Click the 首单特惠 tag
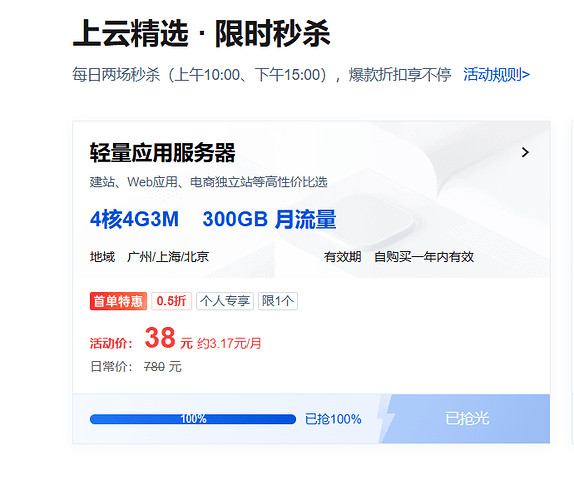Viewport: 574px width, 500px height. click(x=118, y=301)
